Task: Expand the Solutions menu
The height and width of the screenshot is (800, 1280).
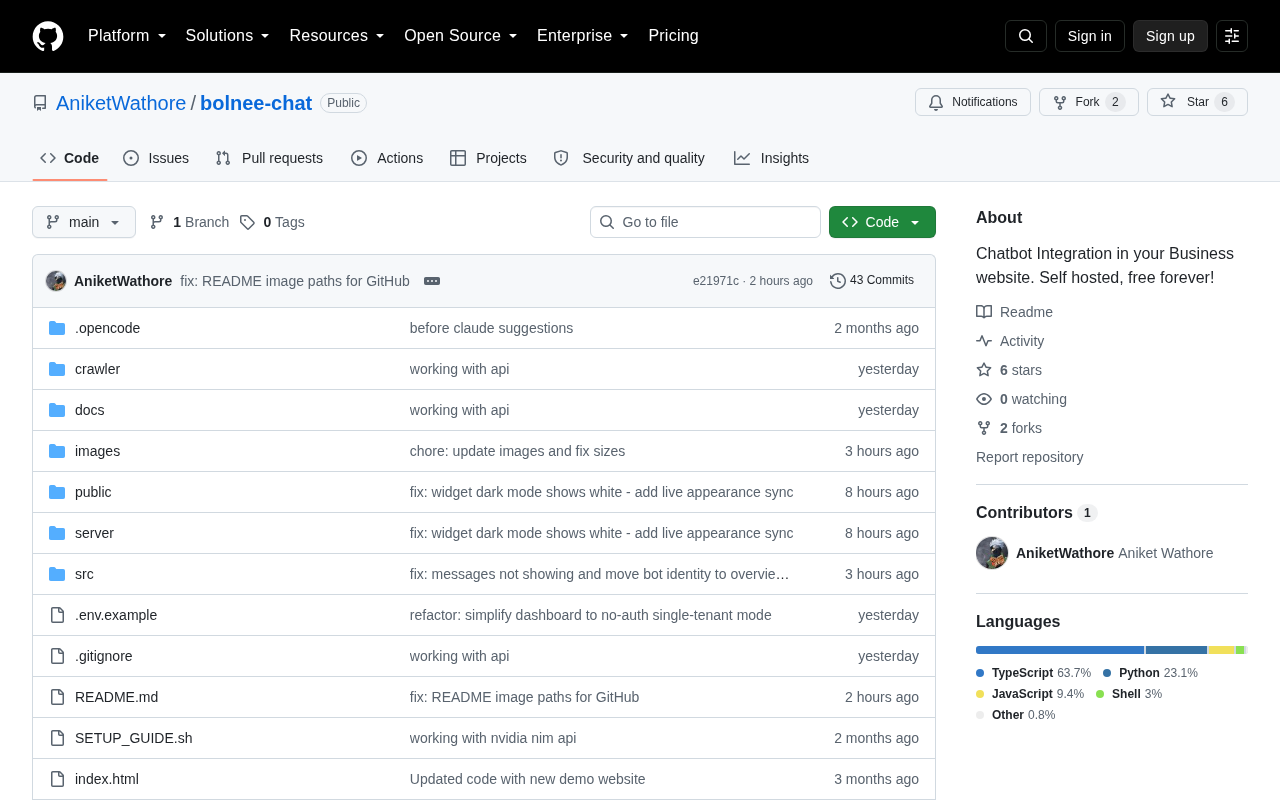Action: click(x=228, y=36)
